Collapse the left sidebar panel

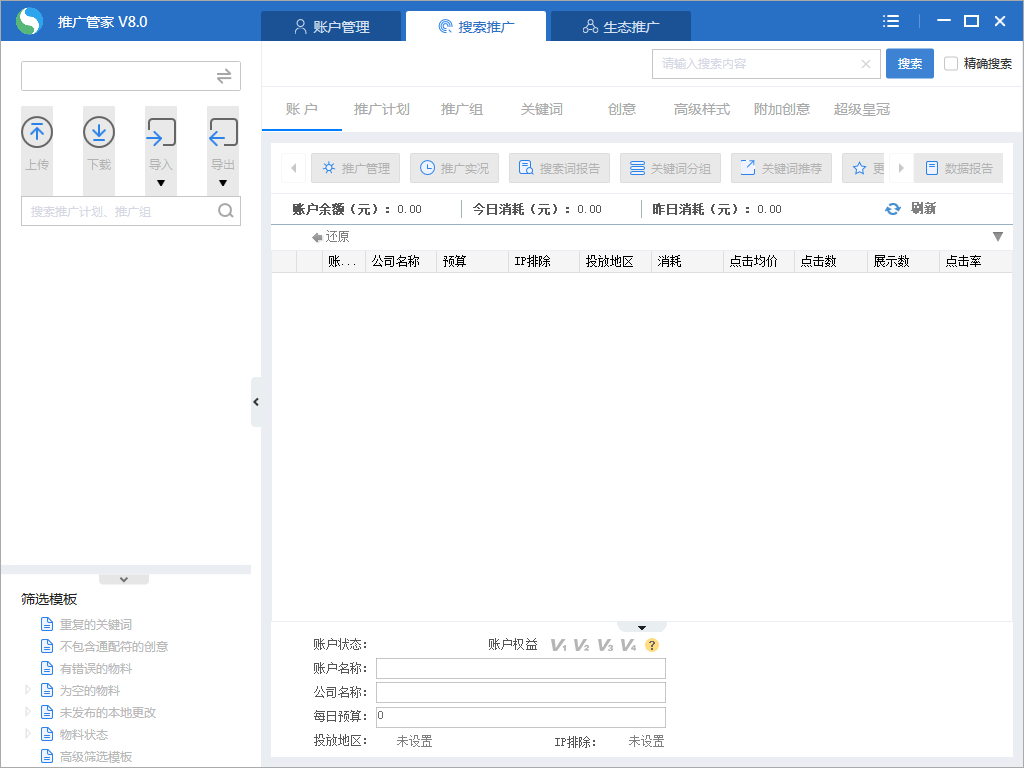click(x=256, y=402)
